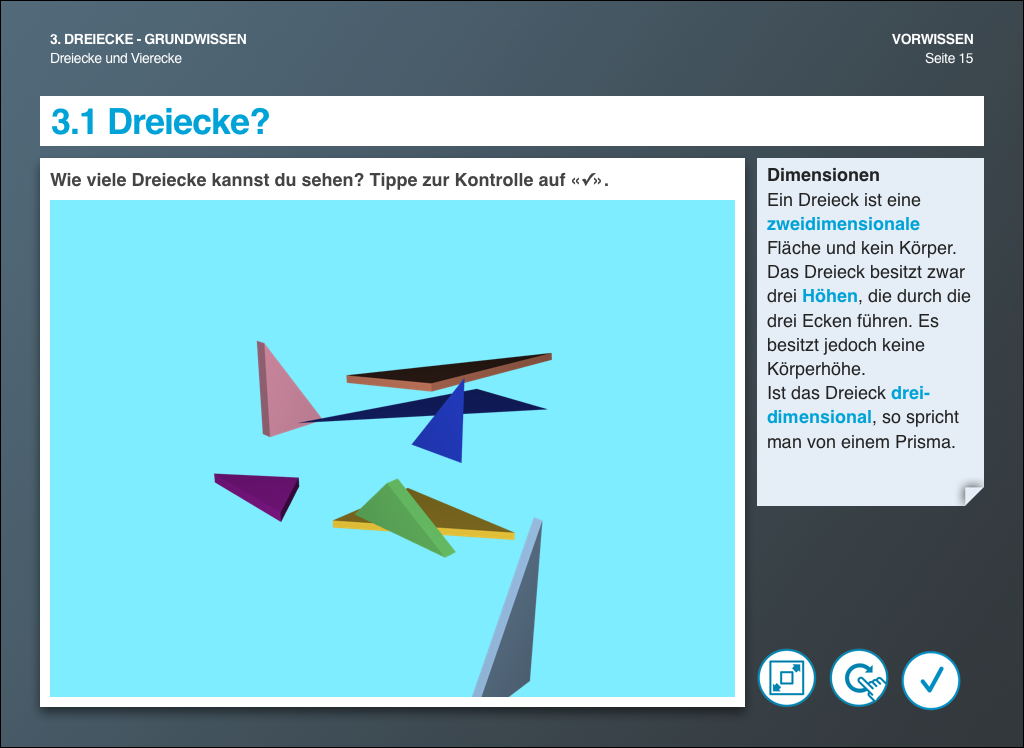The image size is (1024, 748).
Task: Open the 'Höhen' highlighted link
Action: pyautogui.click(x=829, y=296)
